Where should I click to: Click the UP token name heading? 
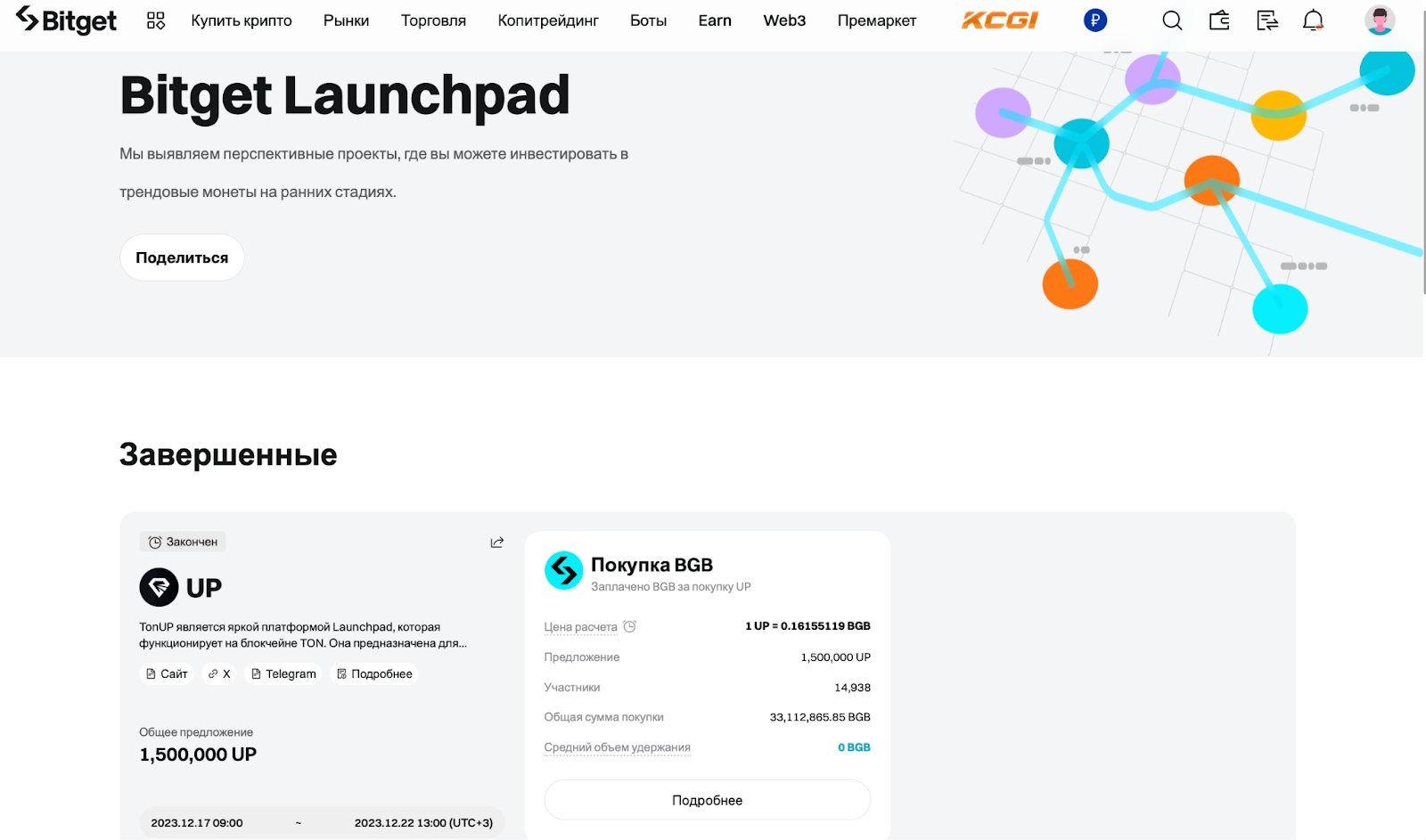pos(204,588)
